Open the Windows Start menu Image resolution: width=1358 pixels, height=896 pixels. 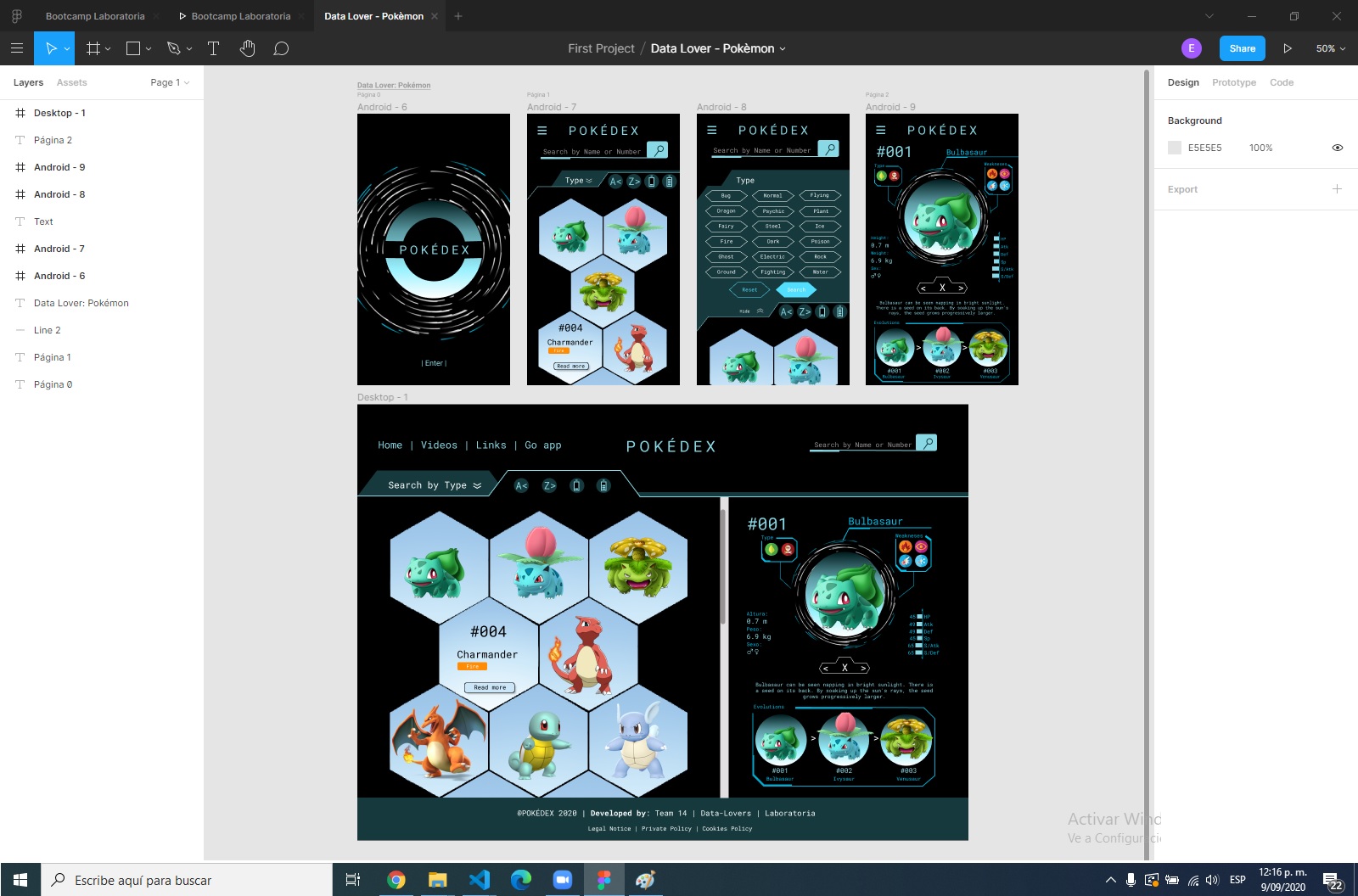(x=20, y=880)
